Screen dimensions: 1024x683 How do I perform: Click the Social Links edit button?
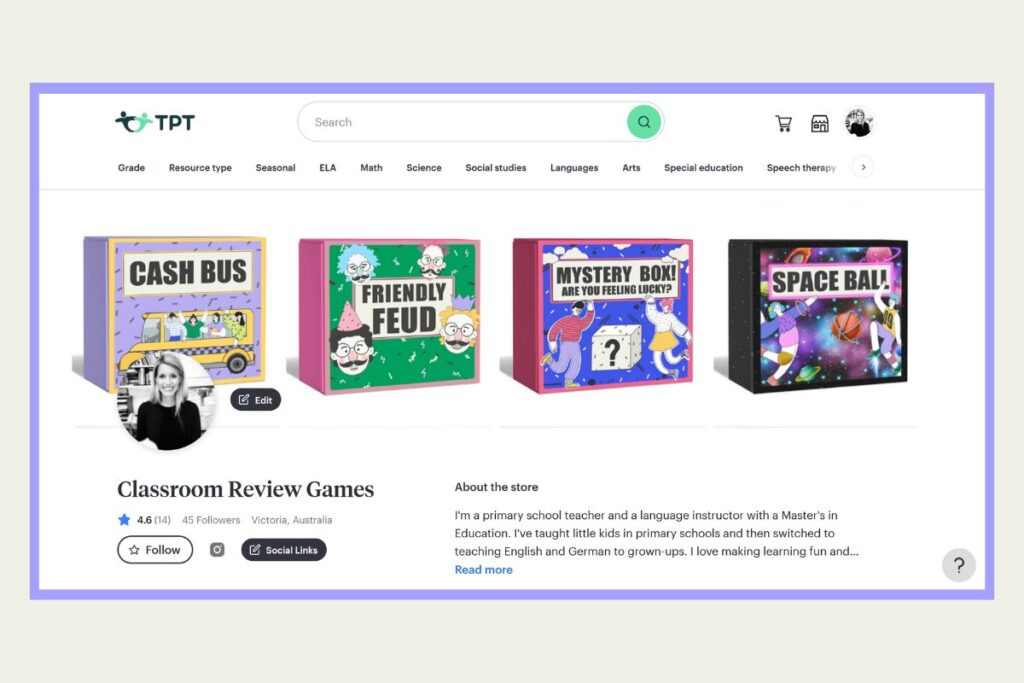point(283,550)
